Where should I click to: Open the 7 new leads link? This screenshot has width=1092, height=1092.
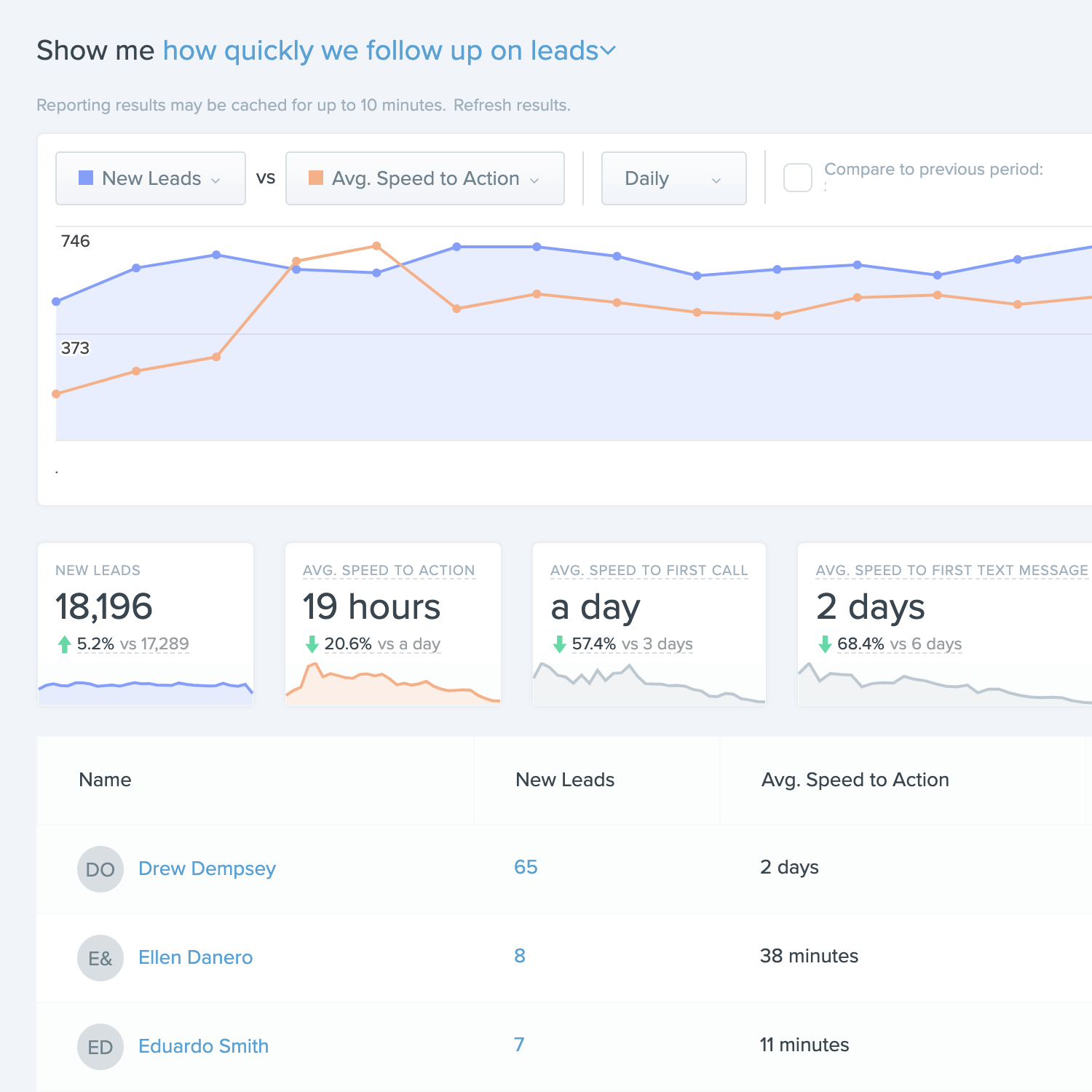pyautogui.click(x=519, y=1045)
